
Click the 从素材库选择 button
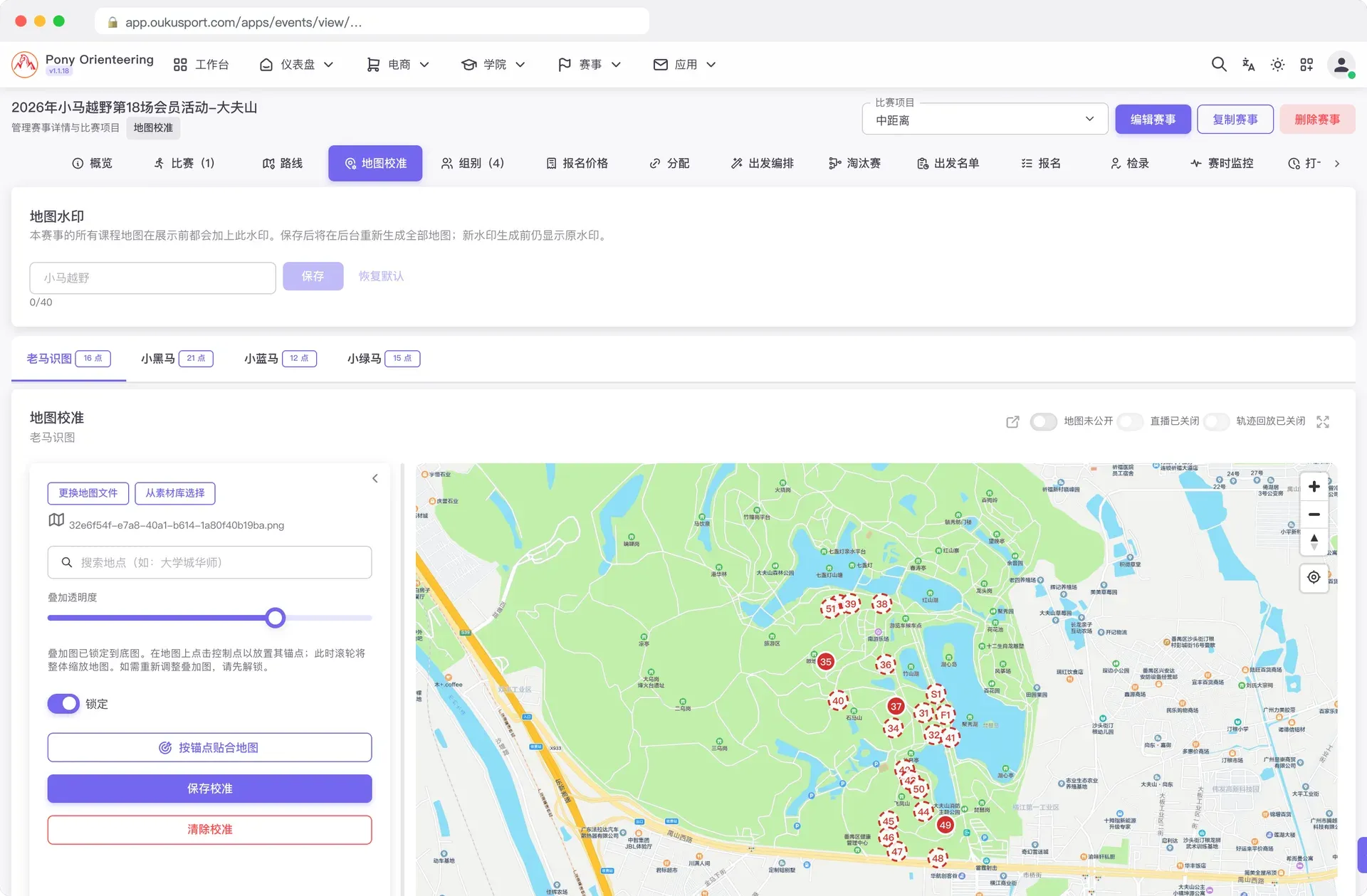pos(175,493)
